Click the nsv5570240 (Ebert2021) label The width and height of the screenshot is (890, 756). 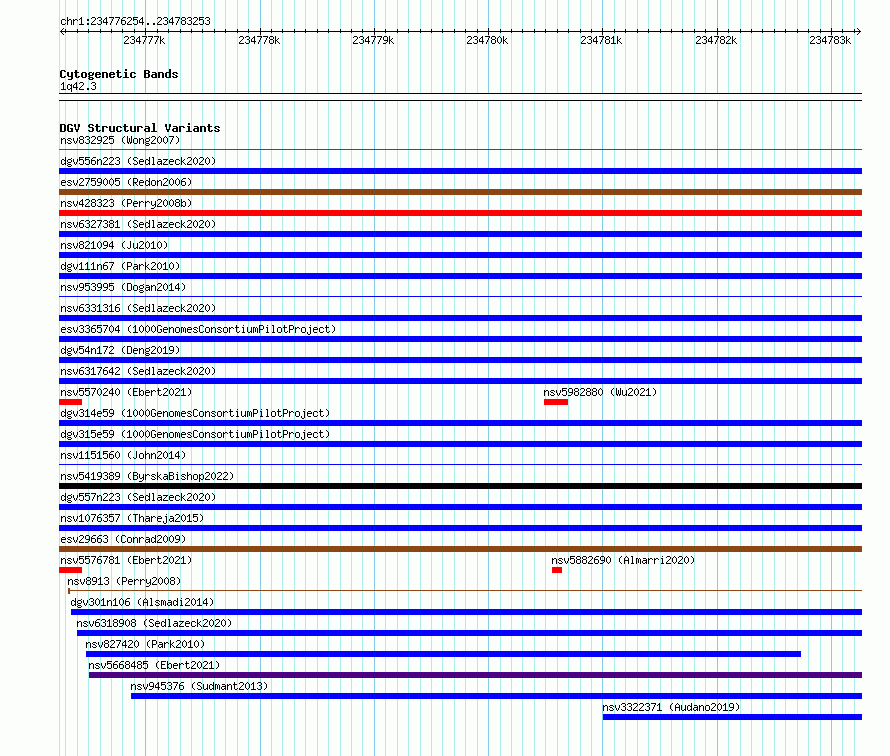[126, 392]
